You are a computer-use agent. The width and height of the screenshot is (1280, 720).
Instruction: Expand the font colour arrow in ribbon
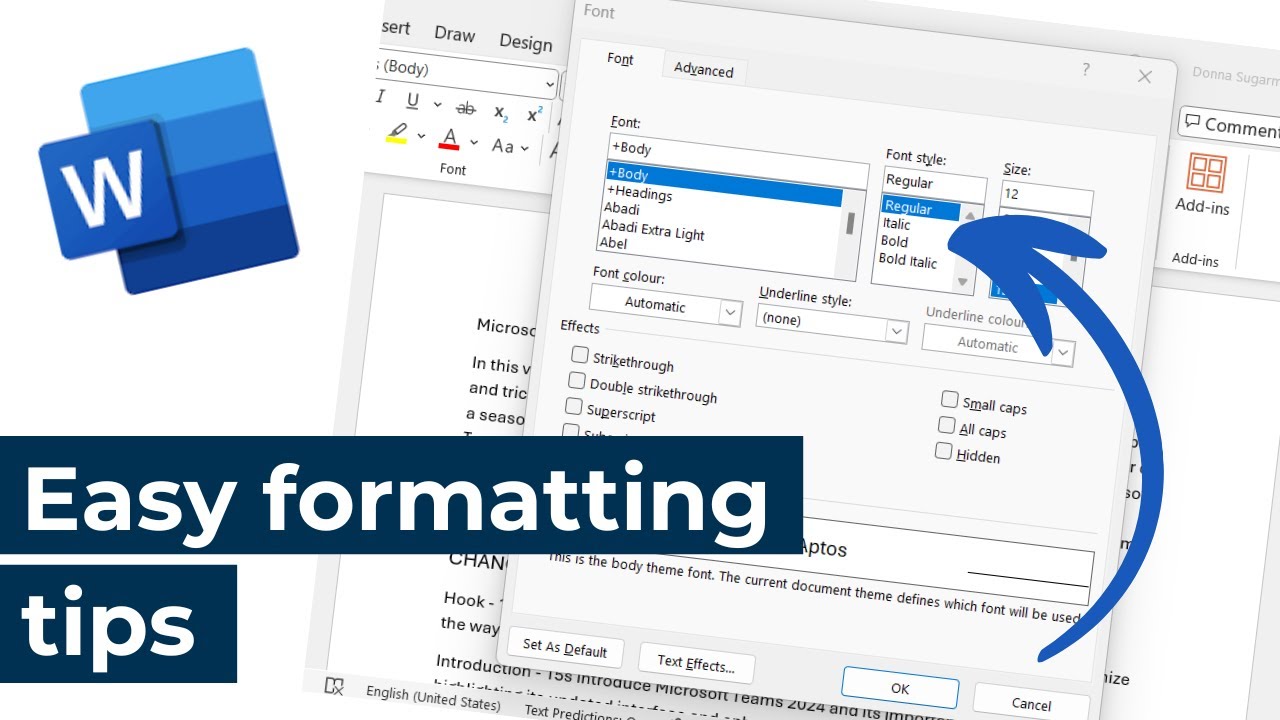(x=473, y=143)
